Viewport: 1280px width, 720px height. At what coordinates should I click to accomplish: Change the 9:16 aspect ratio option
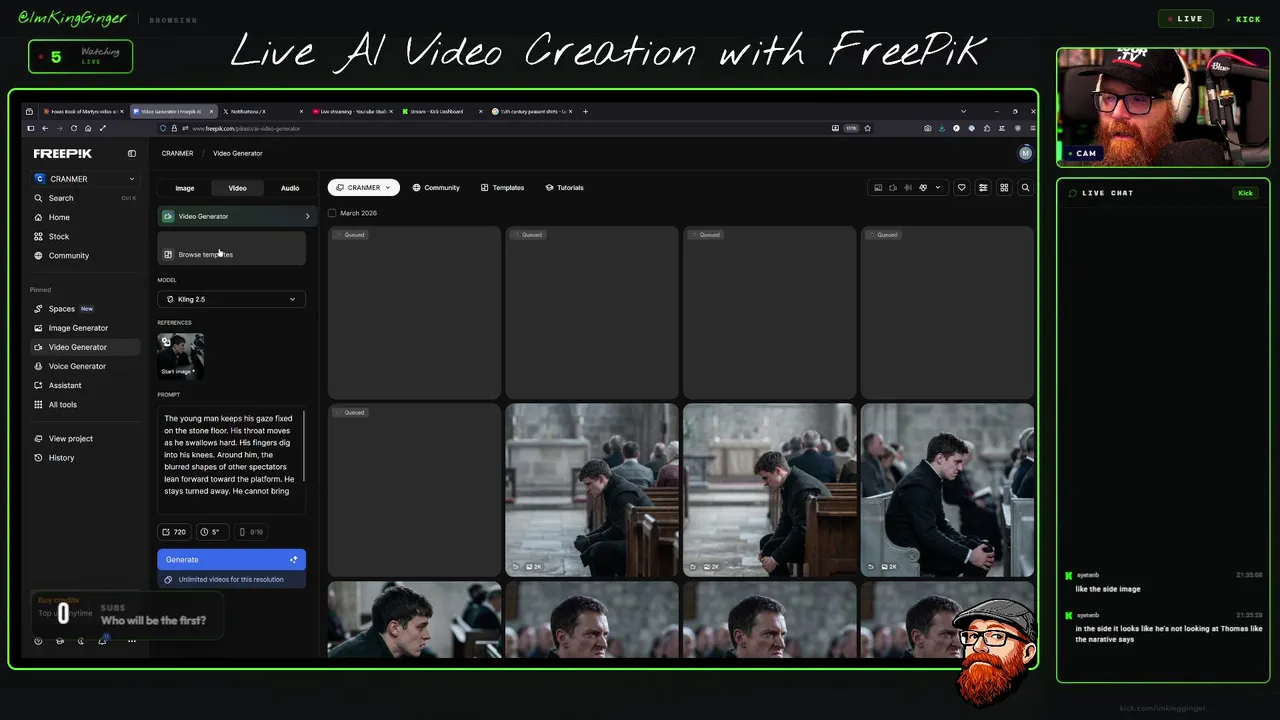(x=252, y=532)
